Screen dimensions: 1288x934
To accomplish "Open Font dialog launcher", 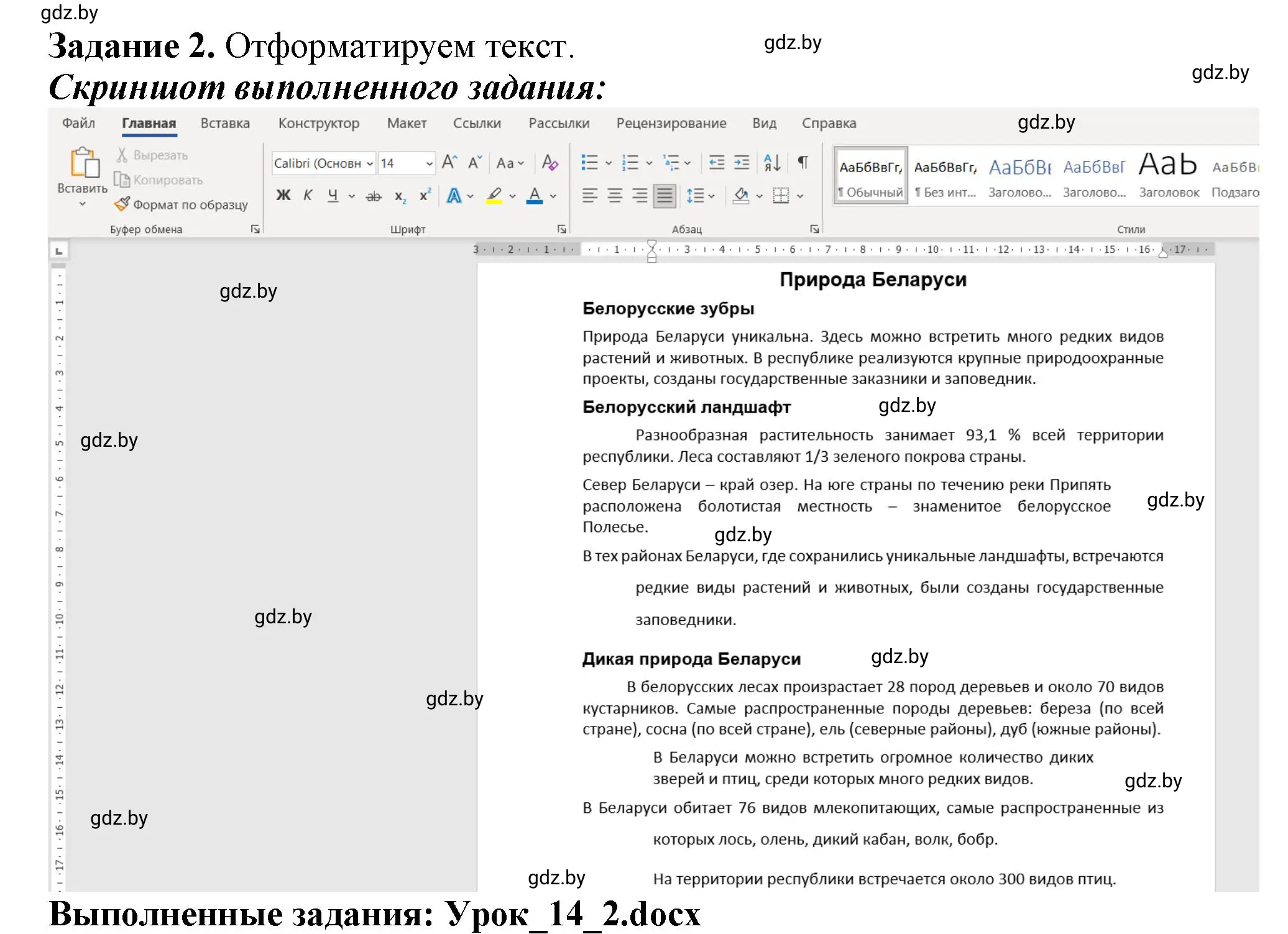I will (x=562, y=229).
